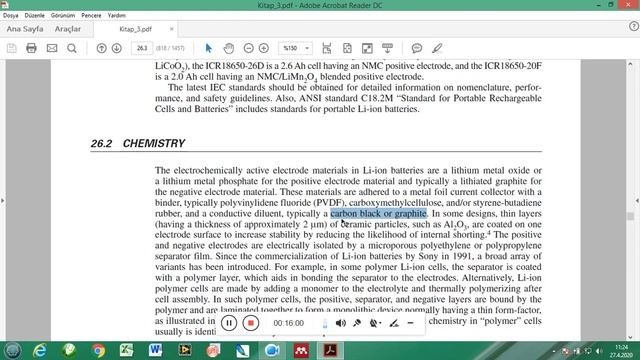Open the Dosya menu
Viewport: 640px width, 360px height.
tap(11, 15)
